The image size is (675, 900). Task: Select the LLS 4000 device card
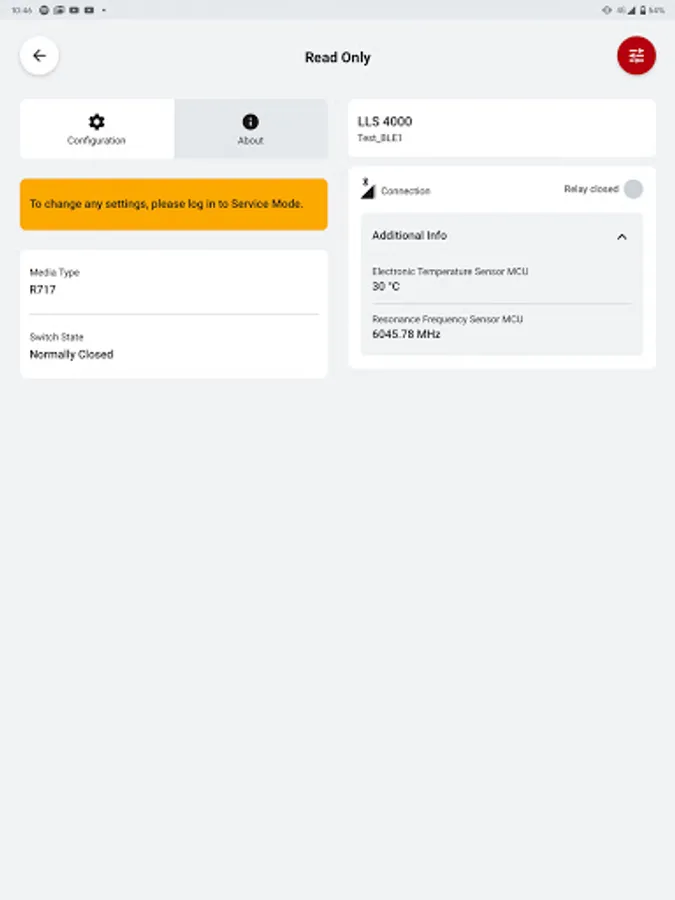[502, 128]
